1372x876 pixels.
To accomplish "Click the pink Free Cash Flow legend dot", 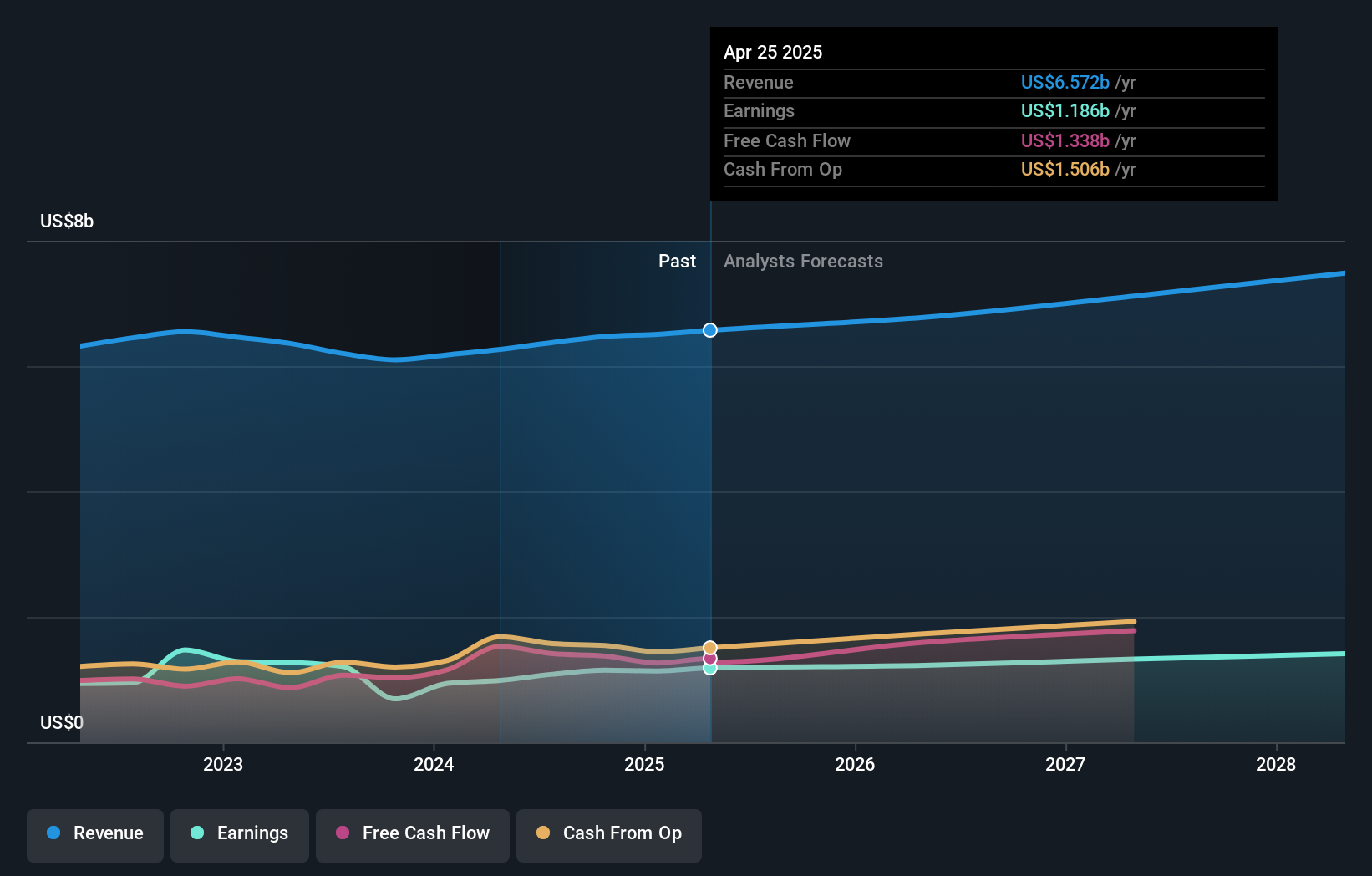I will pyautogui.click(x=343, y=833).
